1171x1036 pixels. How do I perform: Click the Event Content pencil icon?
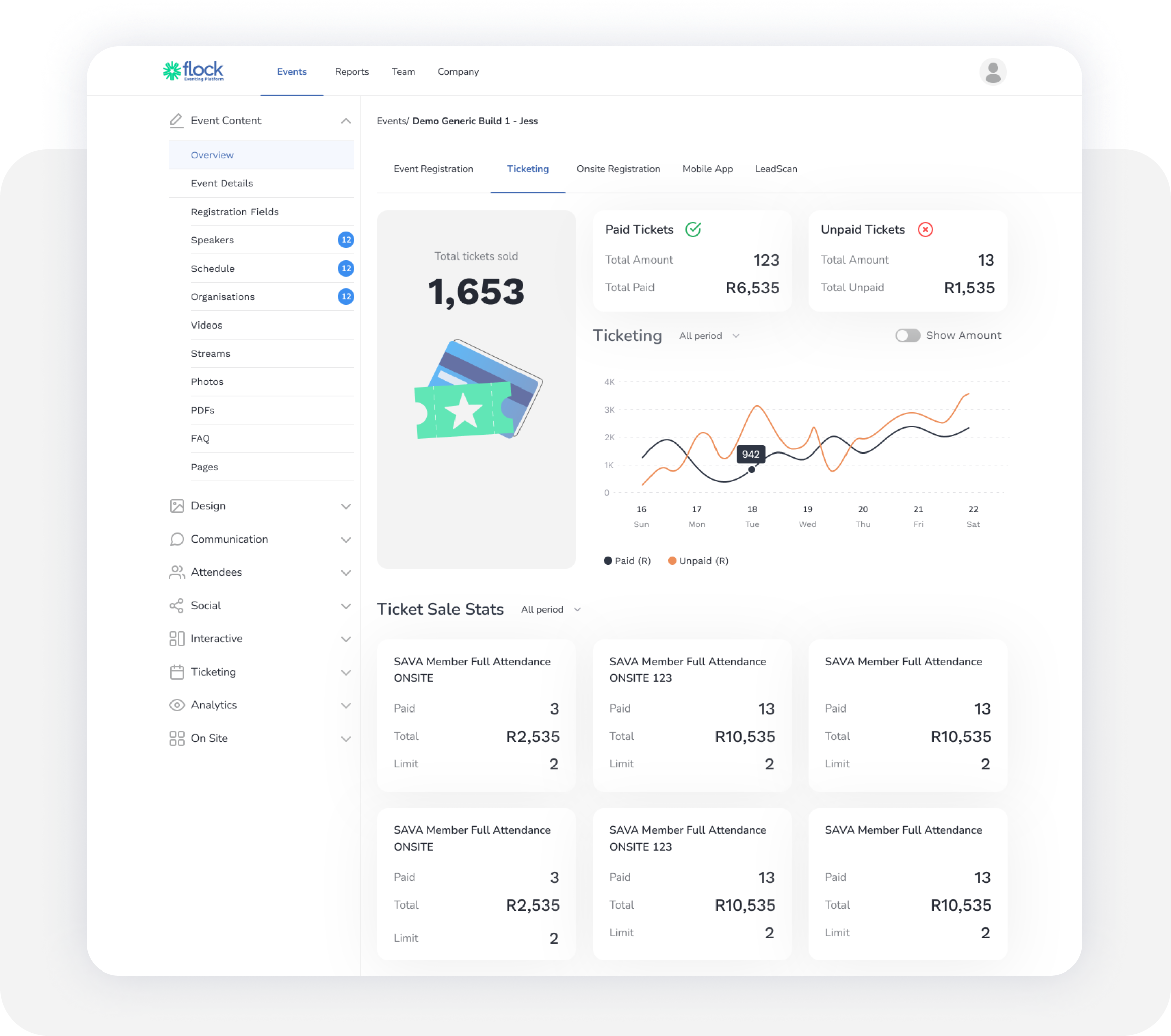tap(176, 121)
